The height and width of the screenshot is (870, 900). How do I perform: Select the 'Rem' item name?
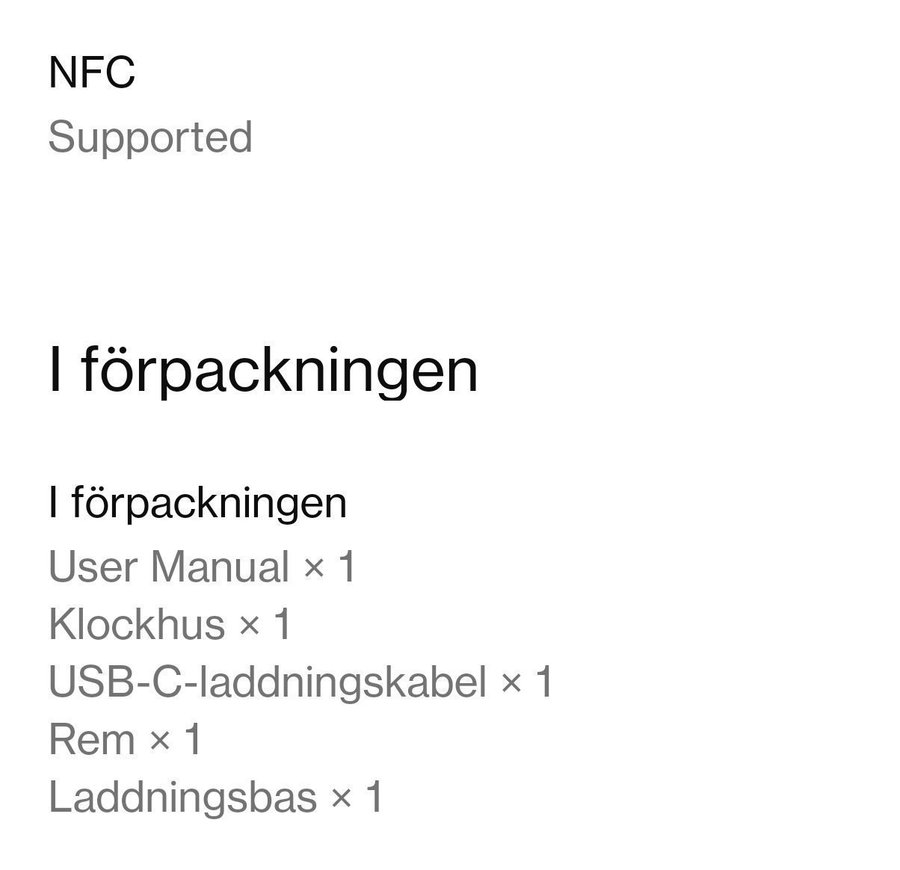(x=91, y=741)
